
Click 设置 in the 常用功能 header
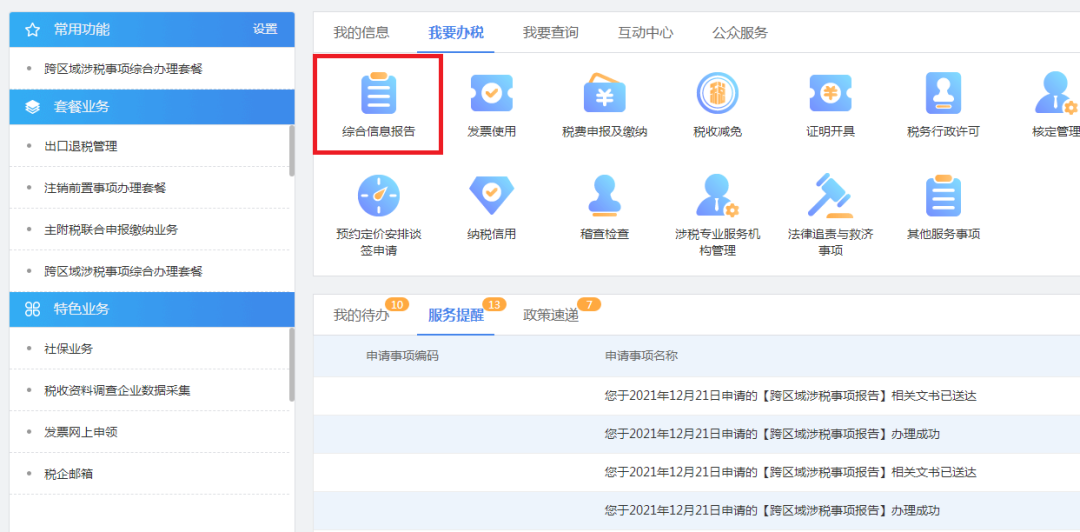265,29
